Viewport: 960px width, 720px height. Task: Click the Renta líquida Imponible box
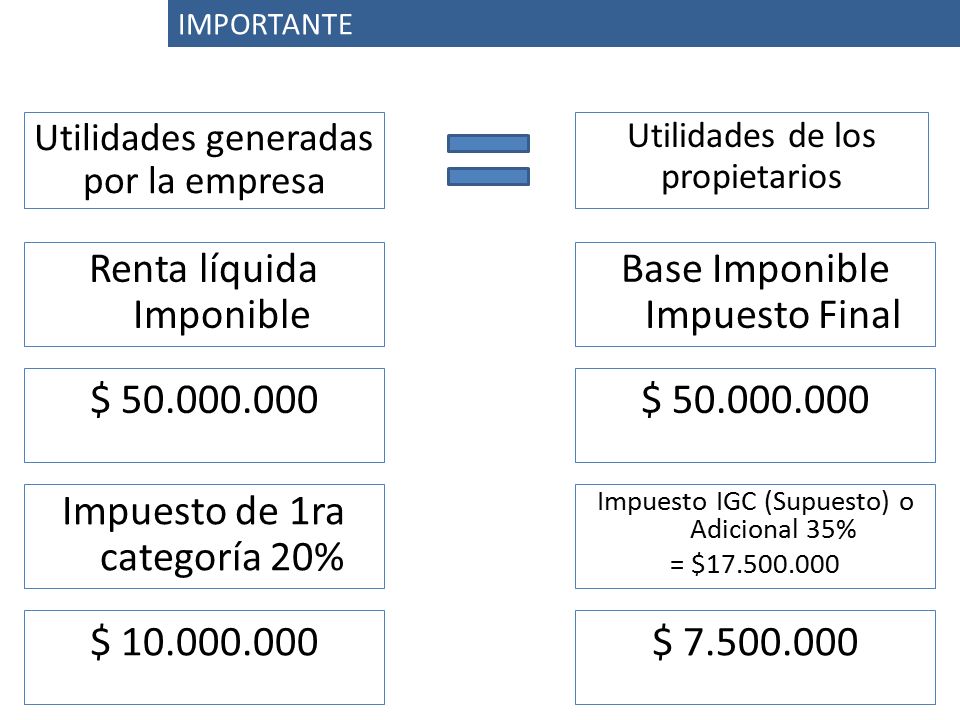point(204,294)
